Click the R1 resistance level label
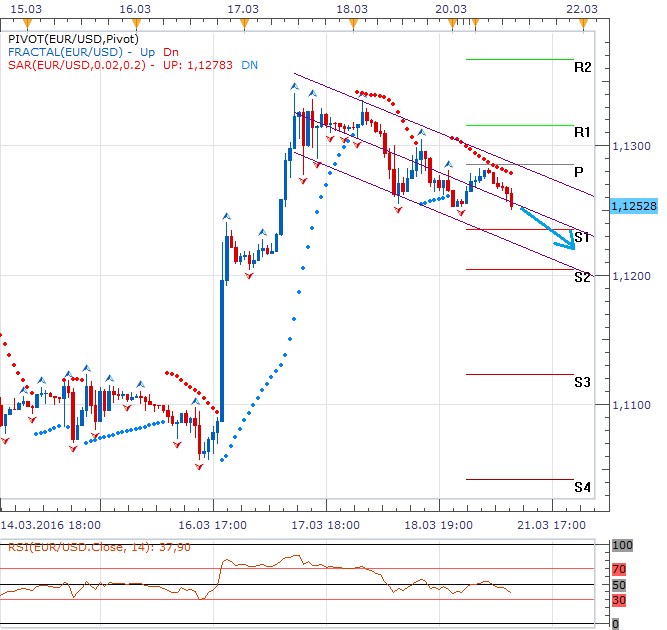 tap(582, 132)
